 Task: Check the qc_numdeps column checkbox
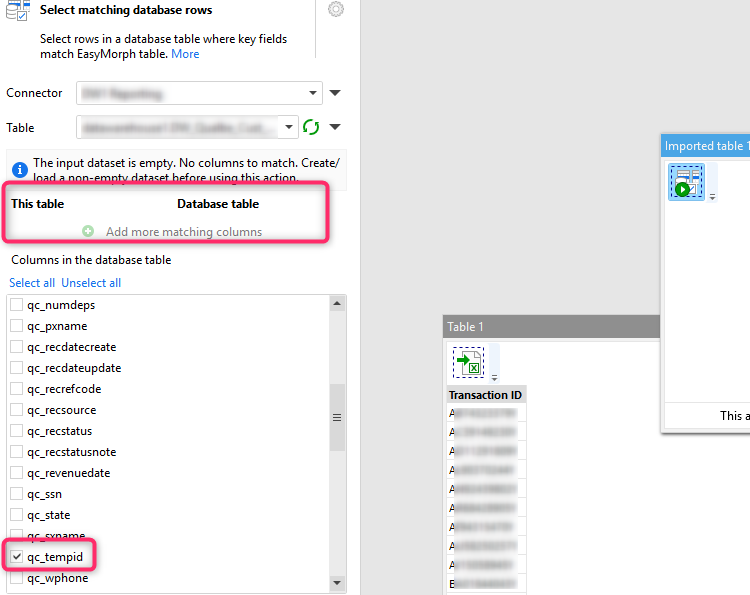click(16, 305)
